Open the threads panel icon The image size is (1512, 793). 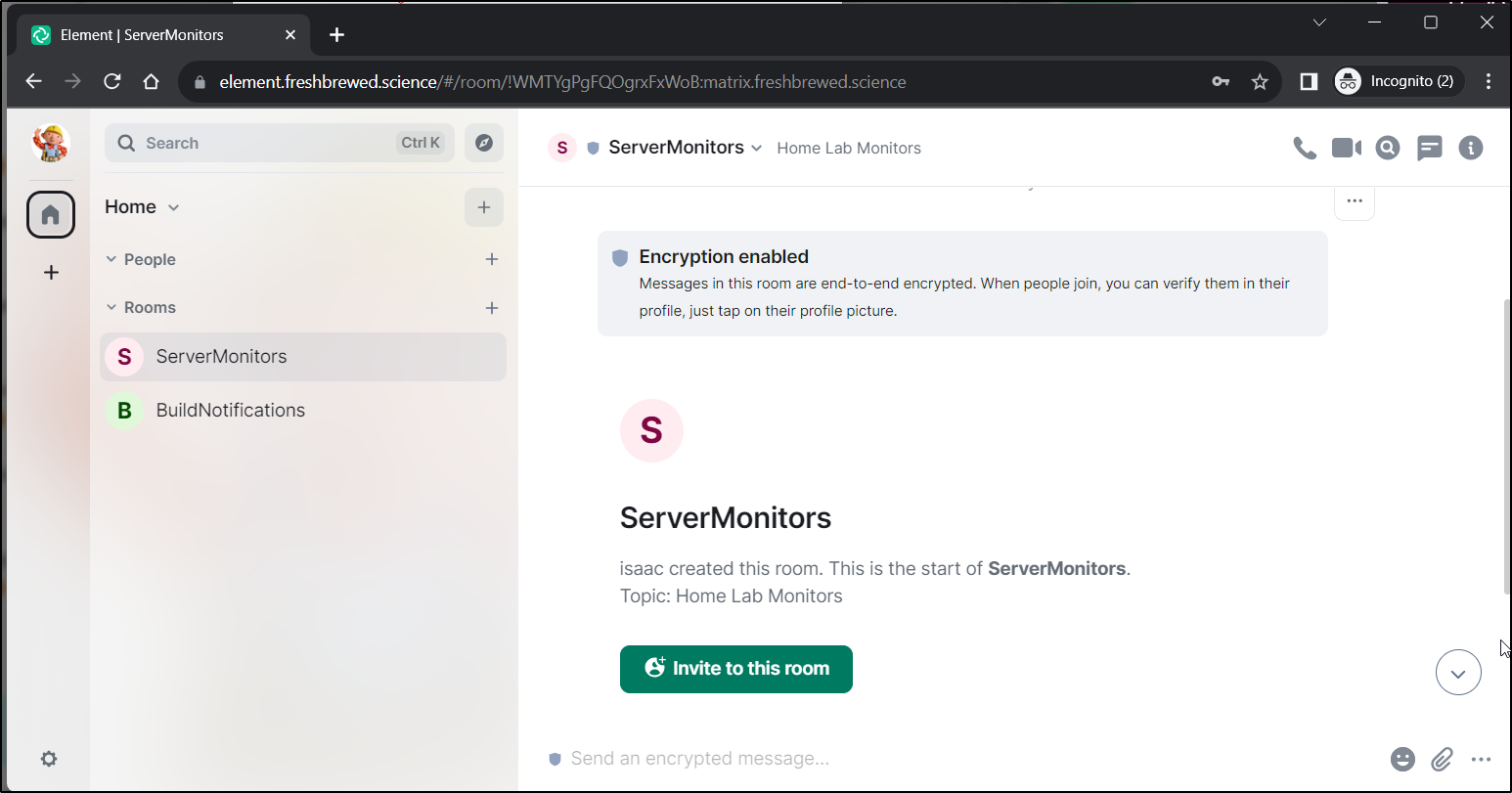(x=1430, y=148)
